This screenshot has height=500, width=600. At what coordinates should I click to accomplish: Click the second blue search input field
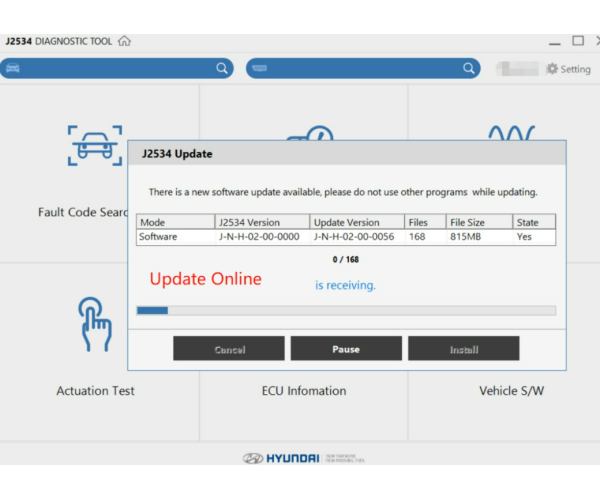point(363,68)
